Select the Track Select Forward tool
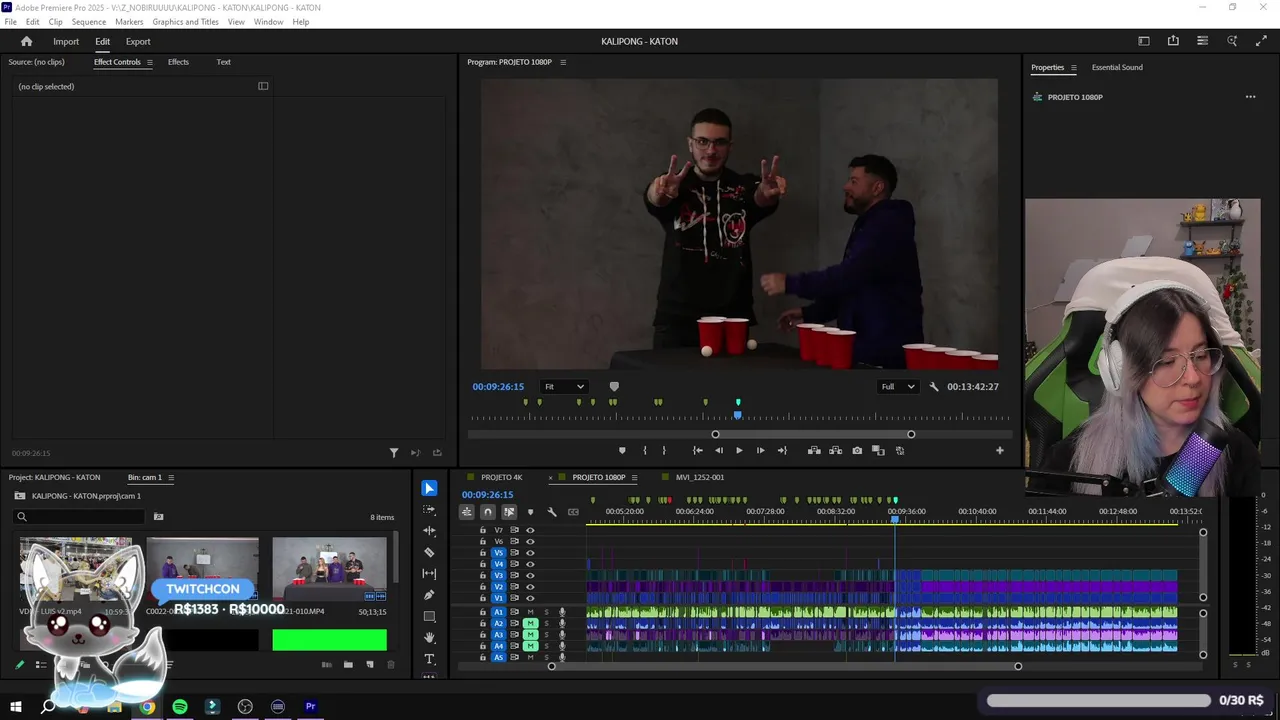The height and width of the screenshot is (720, 1280). 429,510
